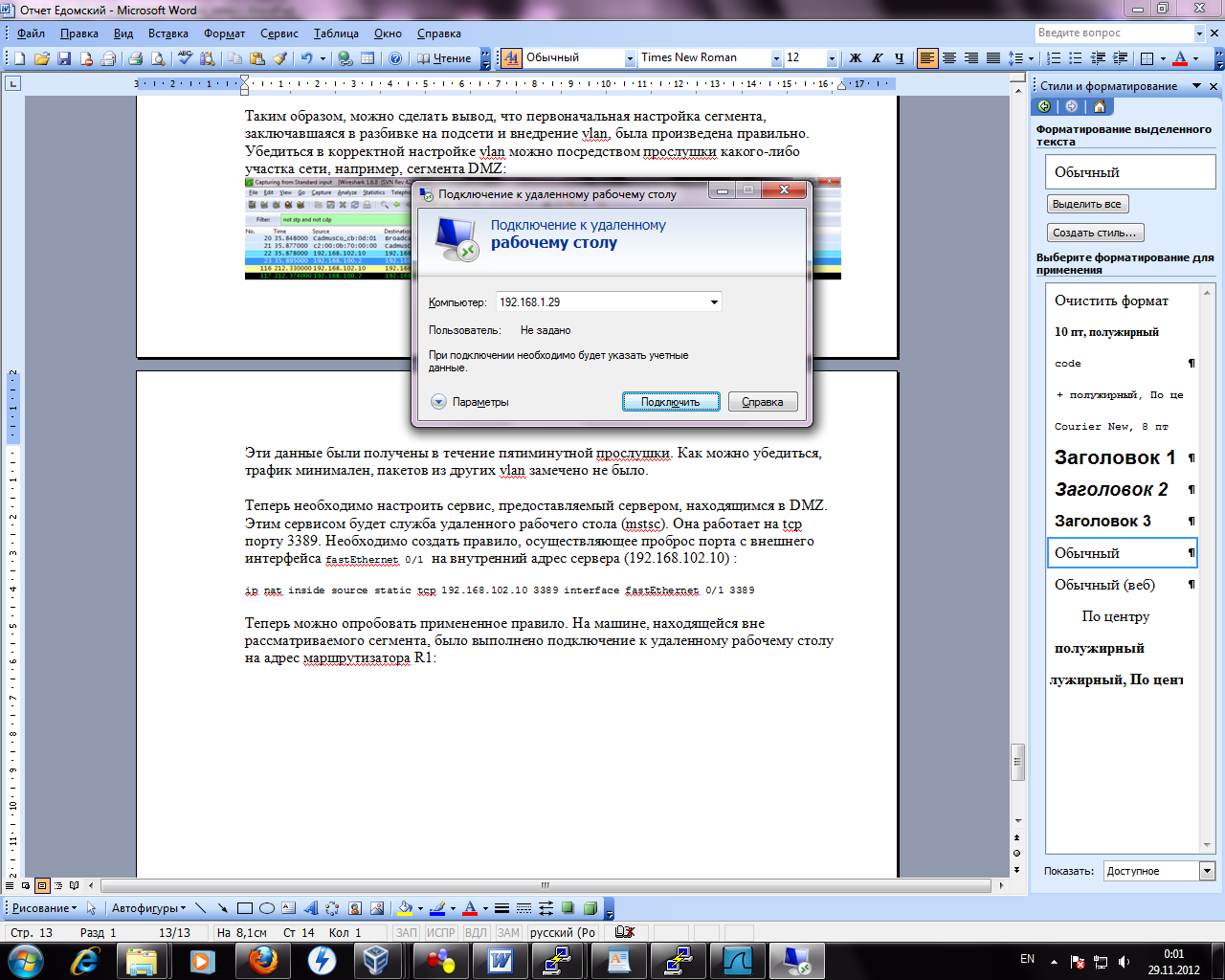The width and height of the screenshot is (1225, 980).
Task: Toggle Italic (К) formatting
Action: pyautogui.click(x=878, y=58)
